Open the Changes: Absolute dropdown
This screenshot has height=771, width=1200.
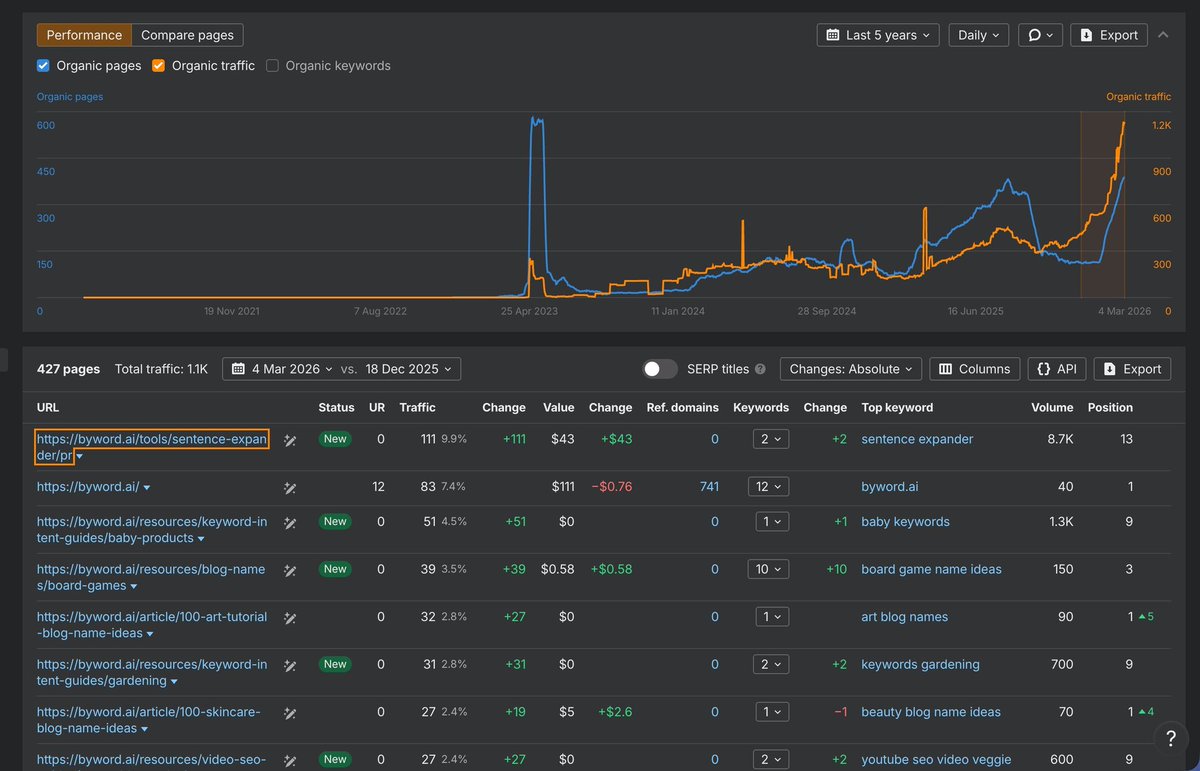pos(851,369)
